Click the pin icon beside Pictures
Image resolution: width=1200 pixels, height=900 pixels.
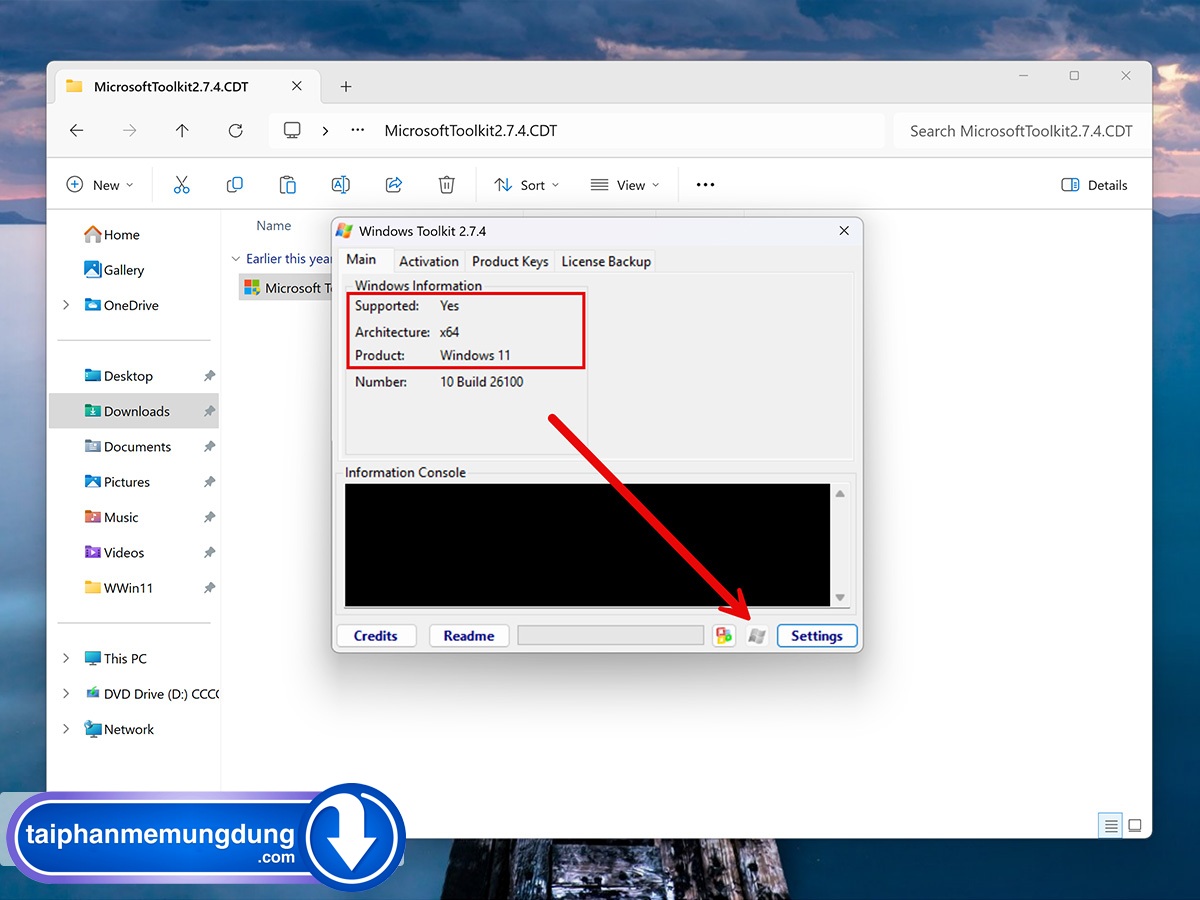pyautogui.click(x=209, y=482)
